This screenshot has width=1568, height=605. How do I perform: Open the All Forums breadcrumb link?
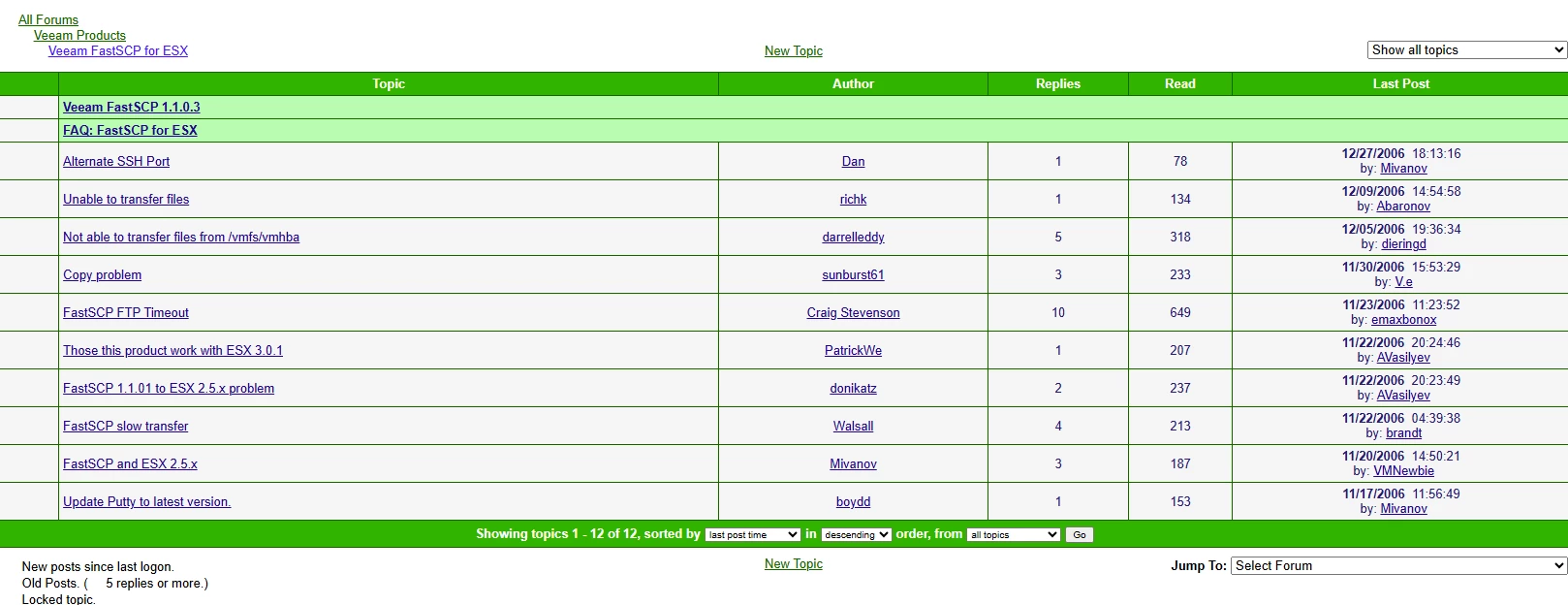(x=48, y=19)
